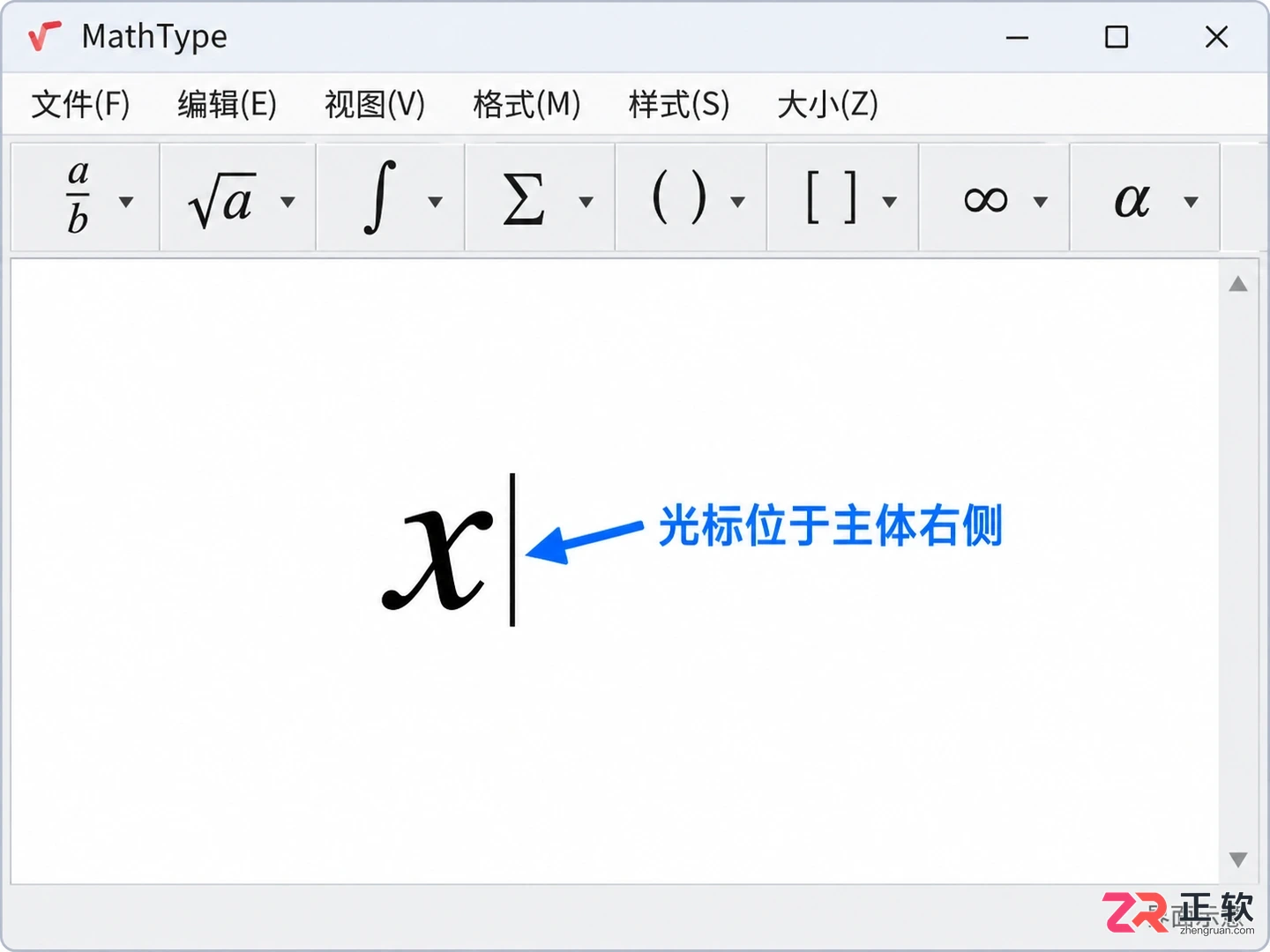Open the 样式(S) menu
Image resolution: width=1270 pixels, height=952 pixels.
coord(679,104)
